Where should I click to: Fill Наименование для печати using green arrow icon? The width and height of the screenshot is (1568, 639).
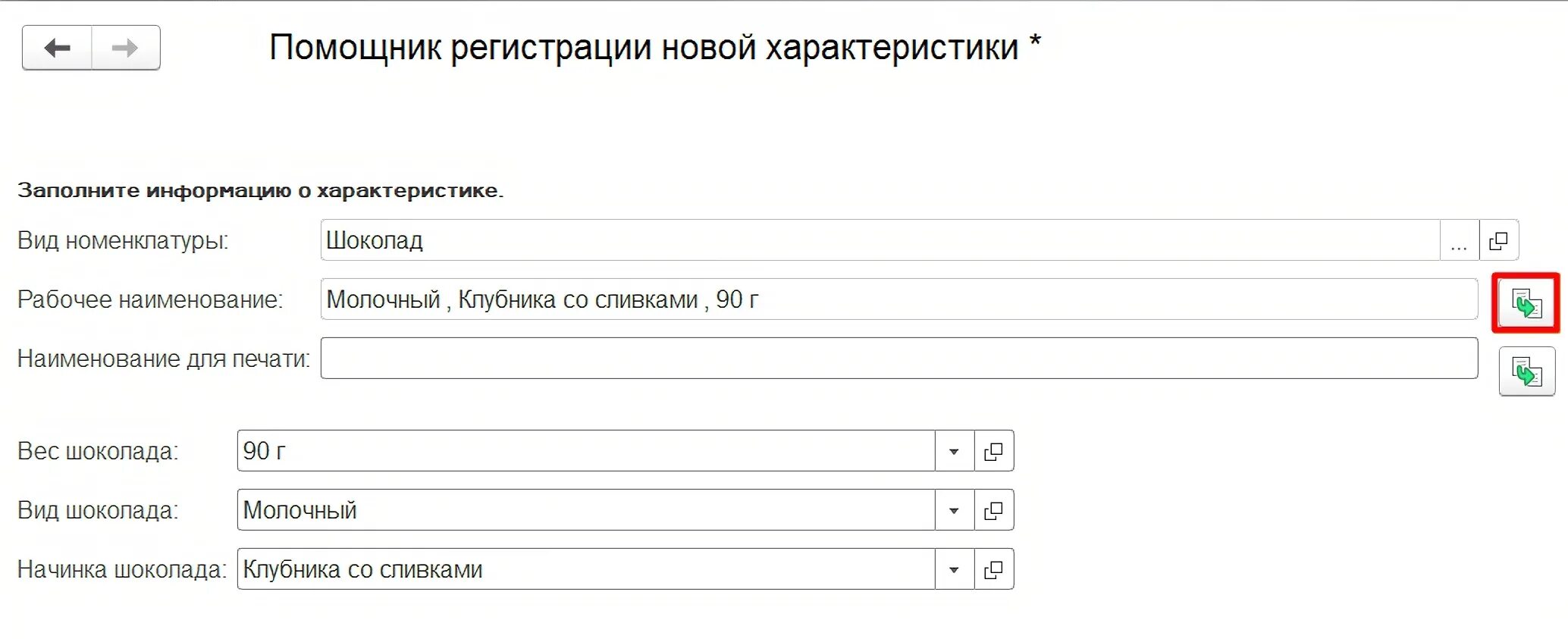point(1526,372)
